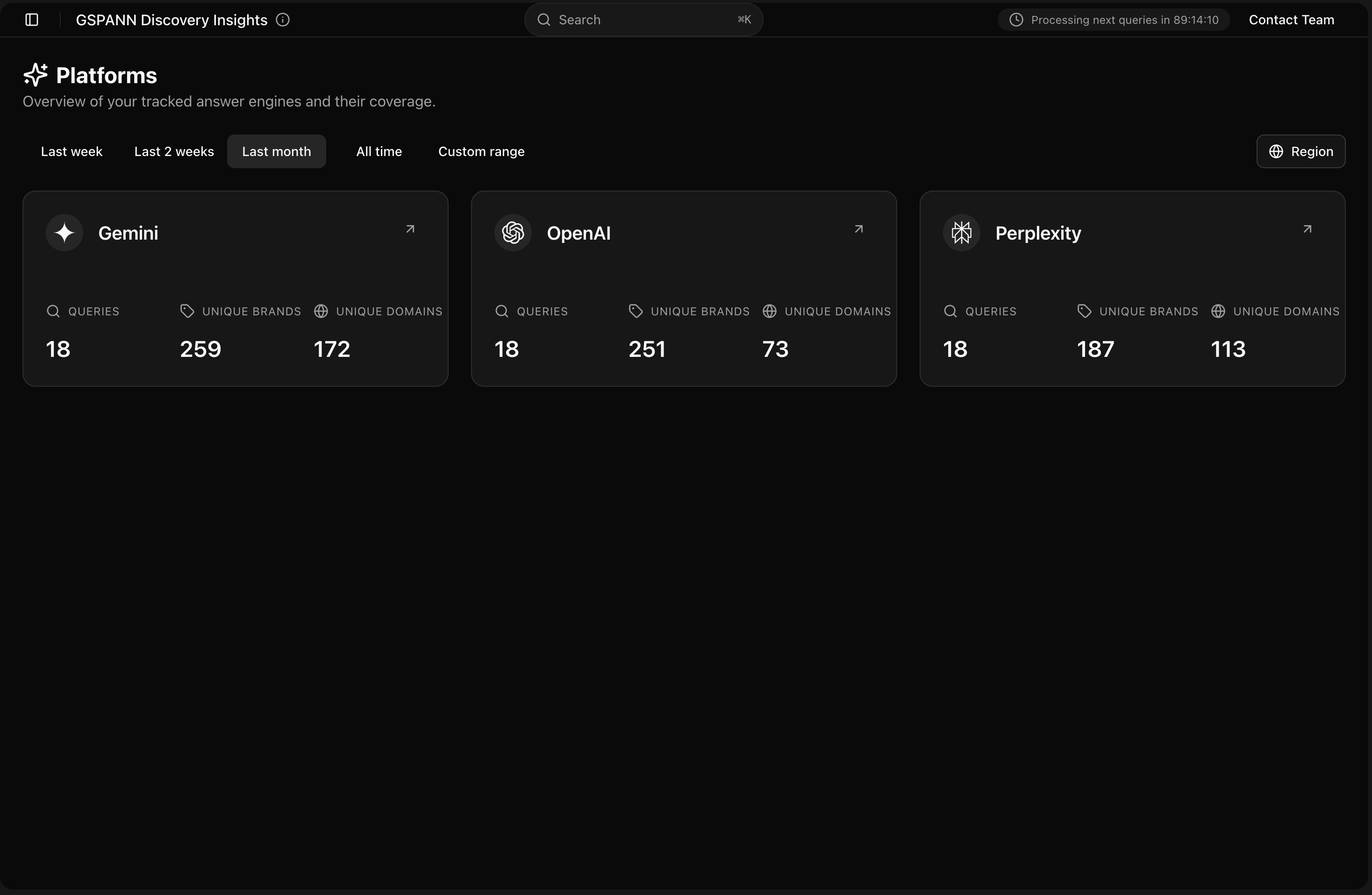This screenshot has height=895, width=1372.
Task: Click Gemini UNIQUE BRANDS label
Action: click(252, 311)
